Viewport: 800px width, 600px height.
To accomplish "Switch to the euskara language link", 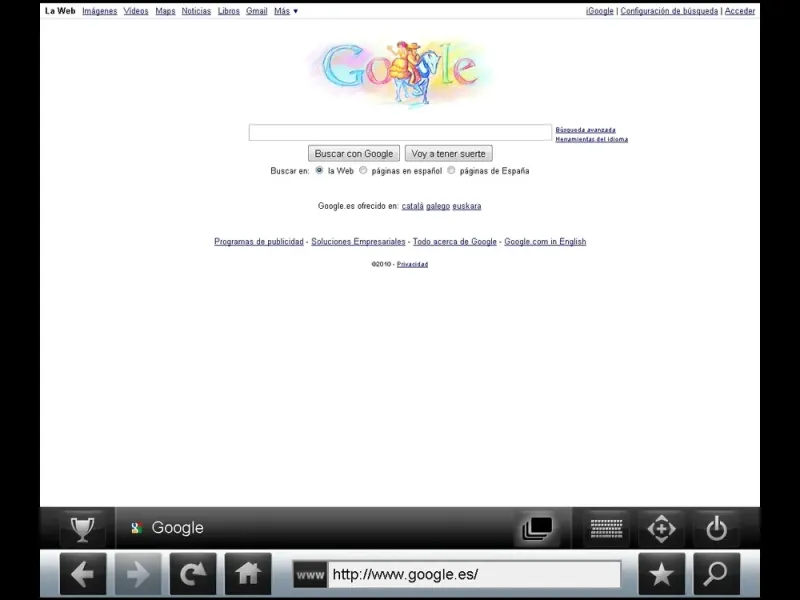I will pos(466,206).
